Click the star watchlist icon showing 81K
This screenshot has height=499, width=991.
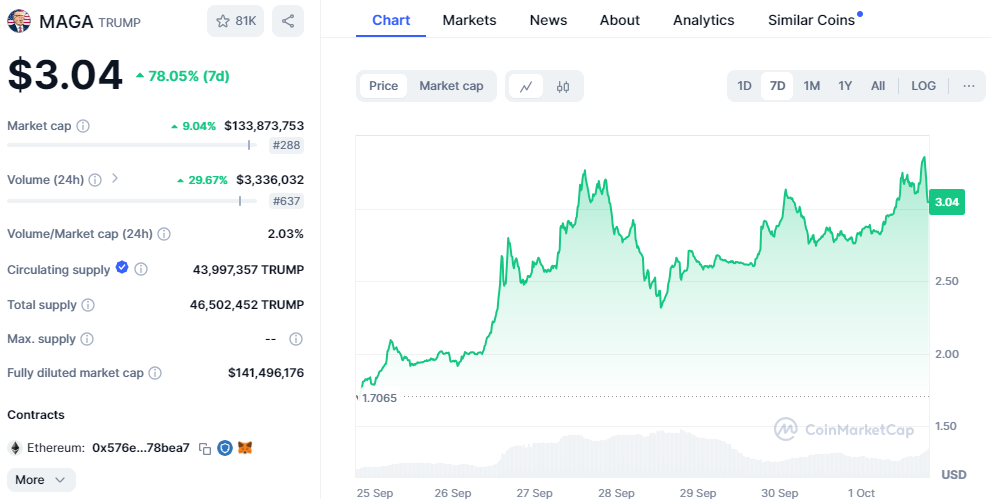235,21
